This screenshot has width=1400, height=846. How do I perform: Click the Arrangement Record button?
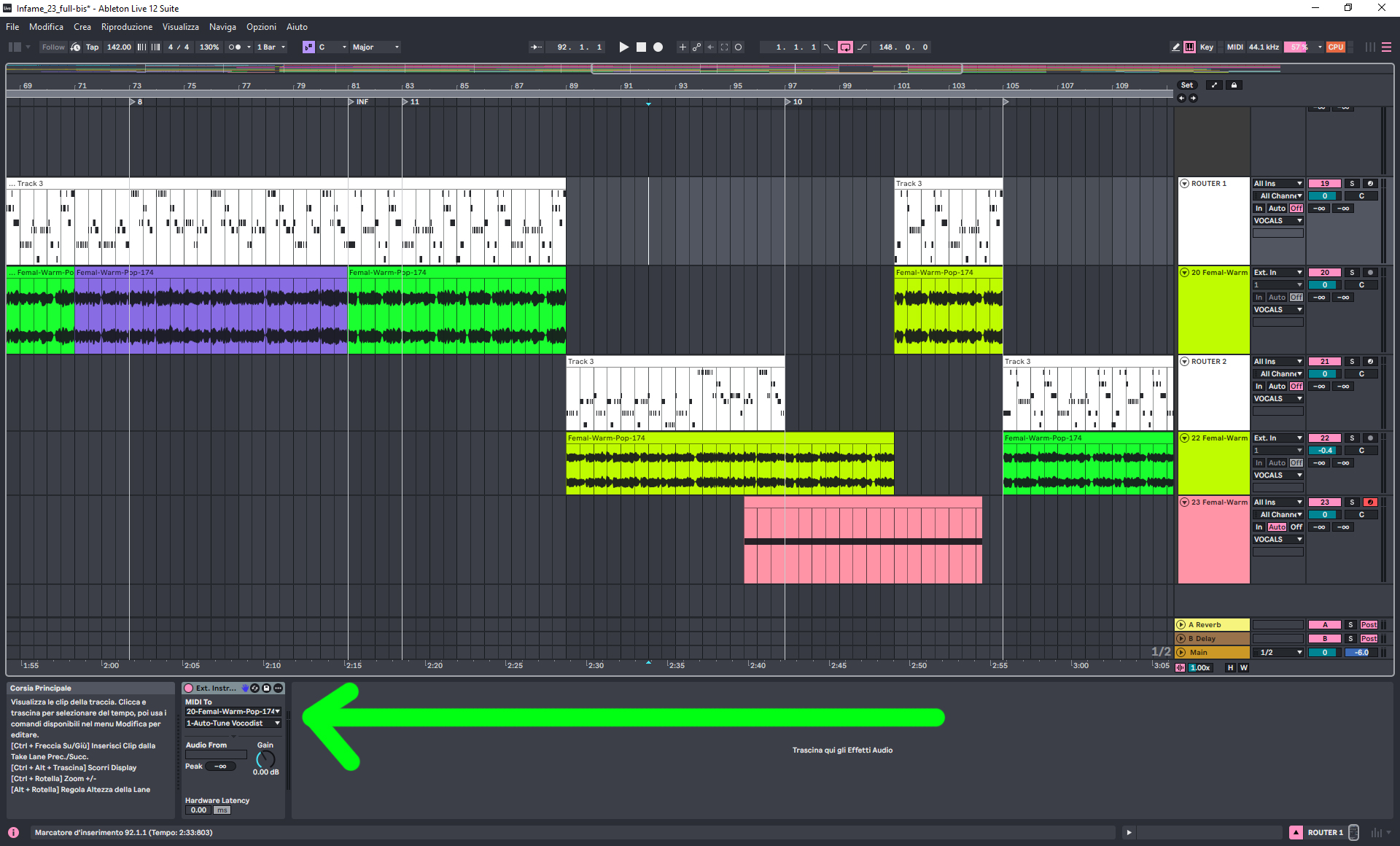pos(658,47)
